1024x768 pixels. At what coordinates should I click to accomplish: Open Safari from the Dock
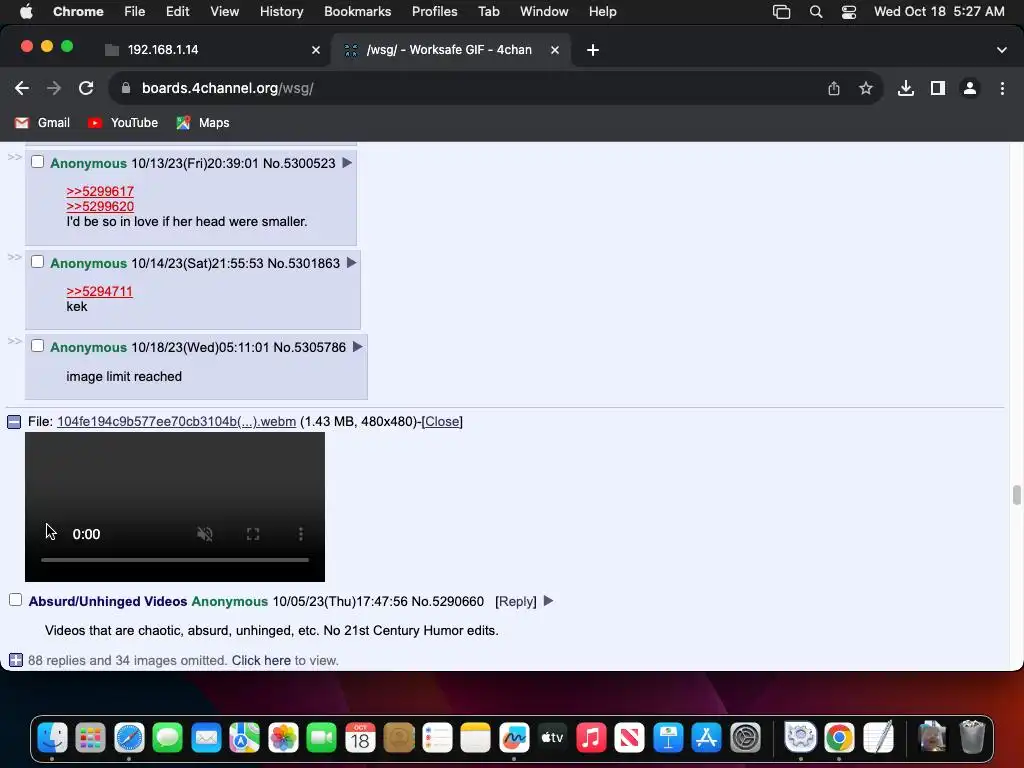click(129, 738)
